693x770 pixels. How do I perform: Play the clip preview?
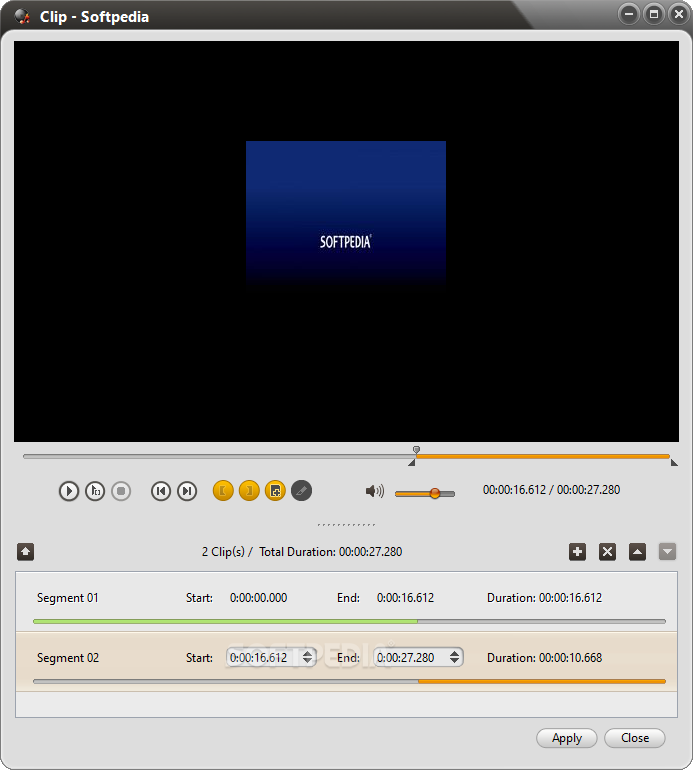point(69,491)
